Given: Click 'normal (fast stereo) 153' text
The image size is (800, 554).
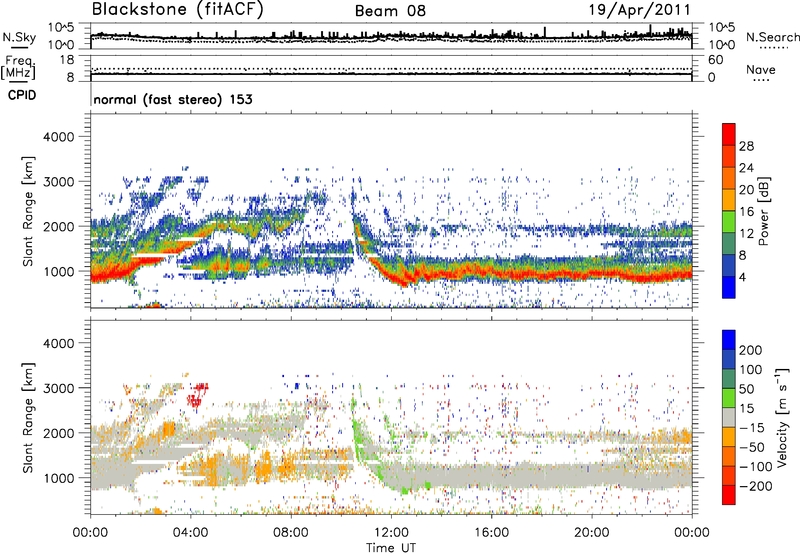Looking at the screenshot, I should pyautogui.click(x=173, y=99).
